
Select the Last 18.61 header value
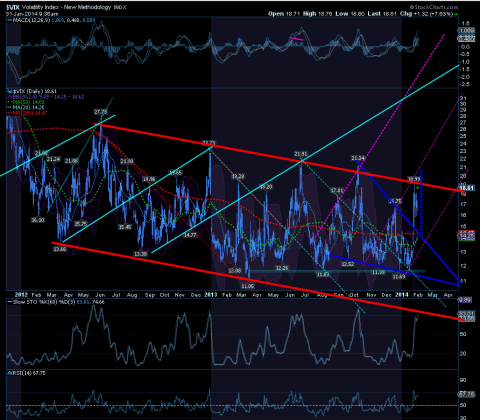(x=382, y=14)
